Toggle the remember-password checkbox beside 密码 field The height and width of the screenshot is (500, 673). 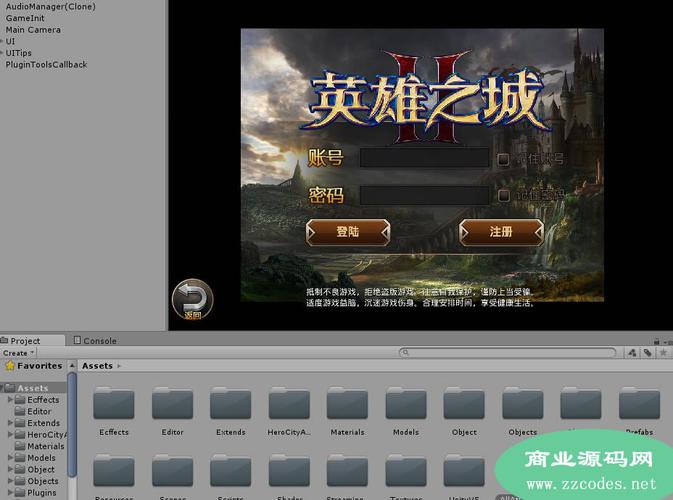[x=503, y=196]
